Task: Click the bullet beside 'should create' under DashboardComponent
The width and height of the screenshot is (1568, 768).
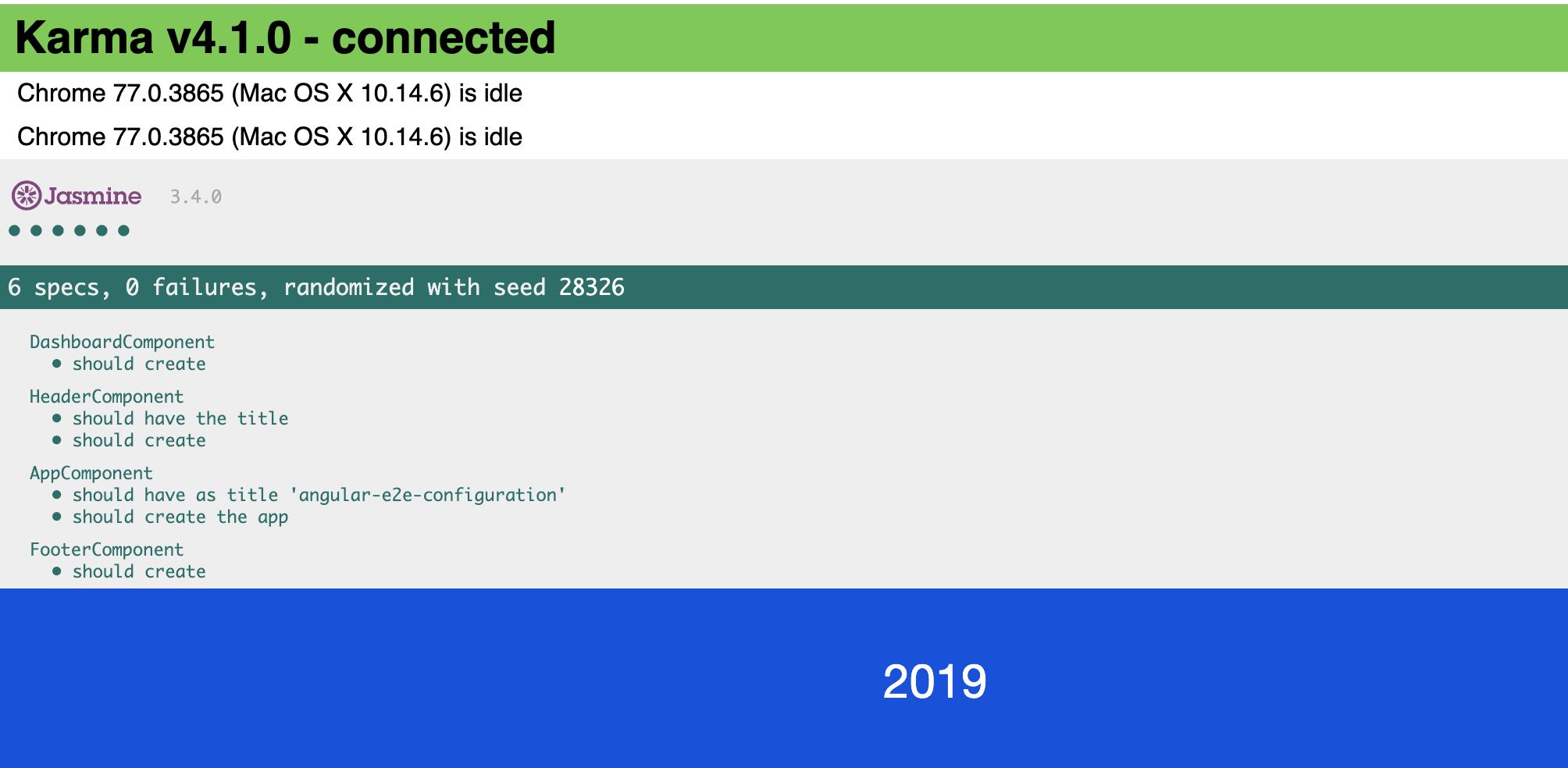Action: [56, 362]
